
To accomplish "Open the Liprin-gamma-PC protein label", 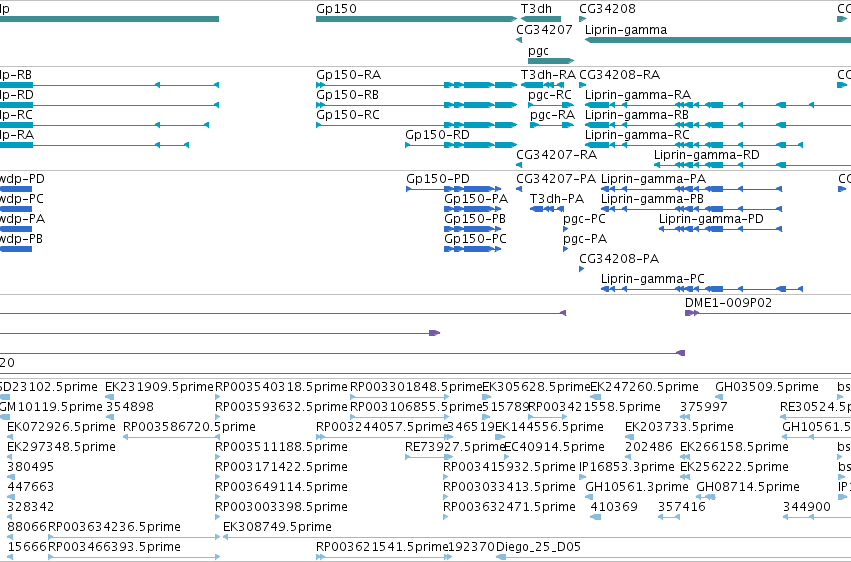I will coord(653,279).
